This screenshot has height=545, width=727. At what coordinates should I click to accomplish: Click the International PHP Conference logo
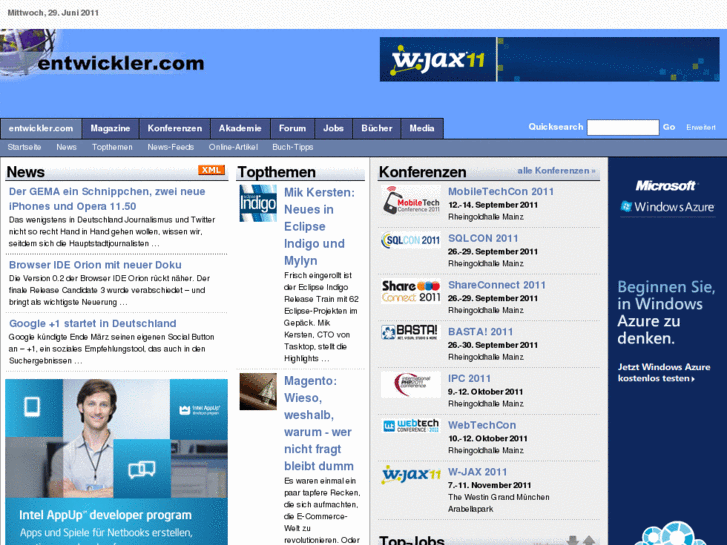point(411,385)
